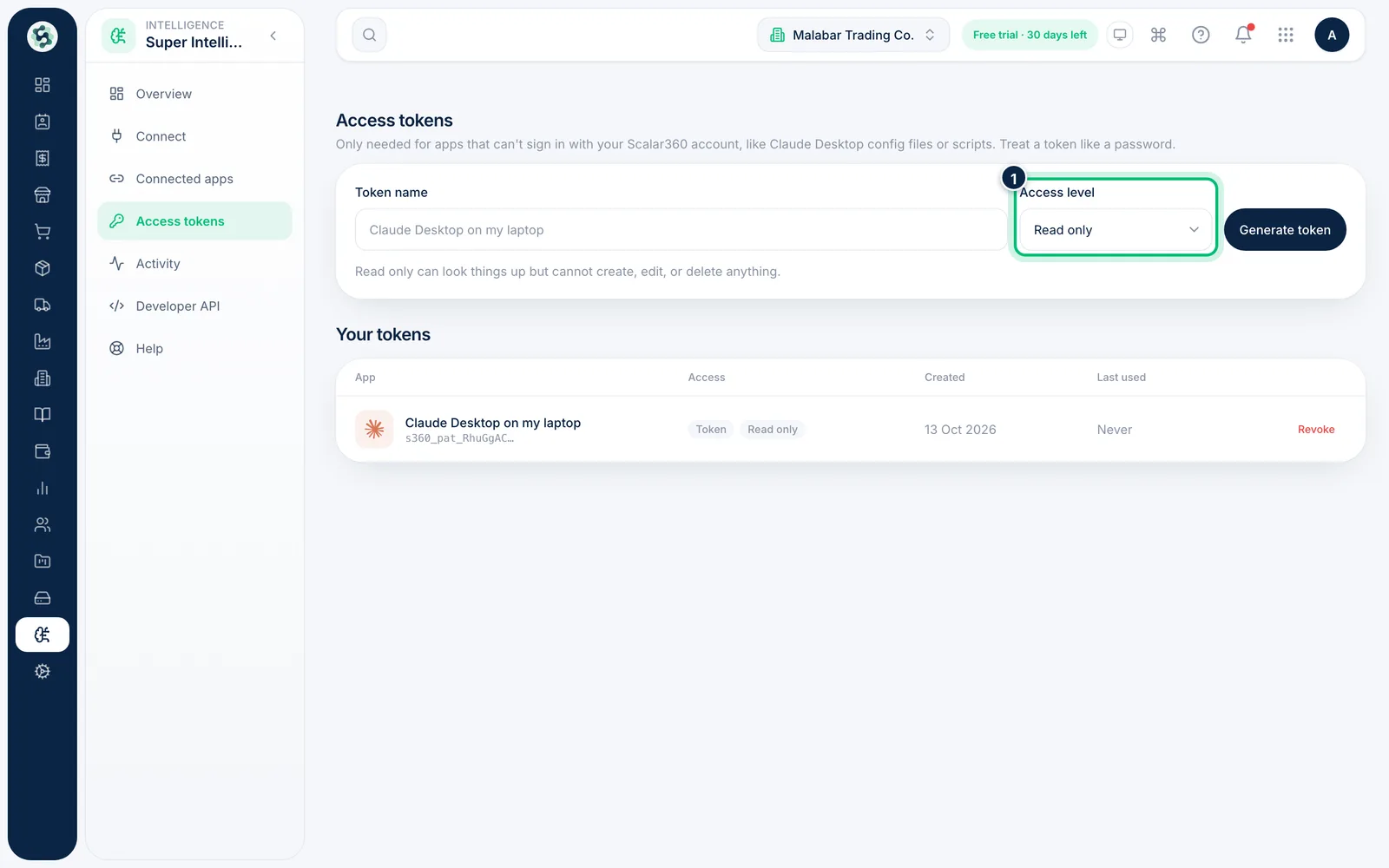This screenshot has width=1389, height=868.
Task: Open the notifications bell
Action: click(x=1243, y=35)
